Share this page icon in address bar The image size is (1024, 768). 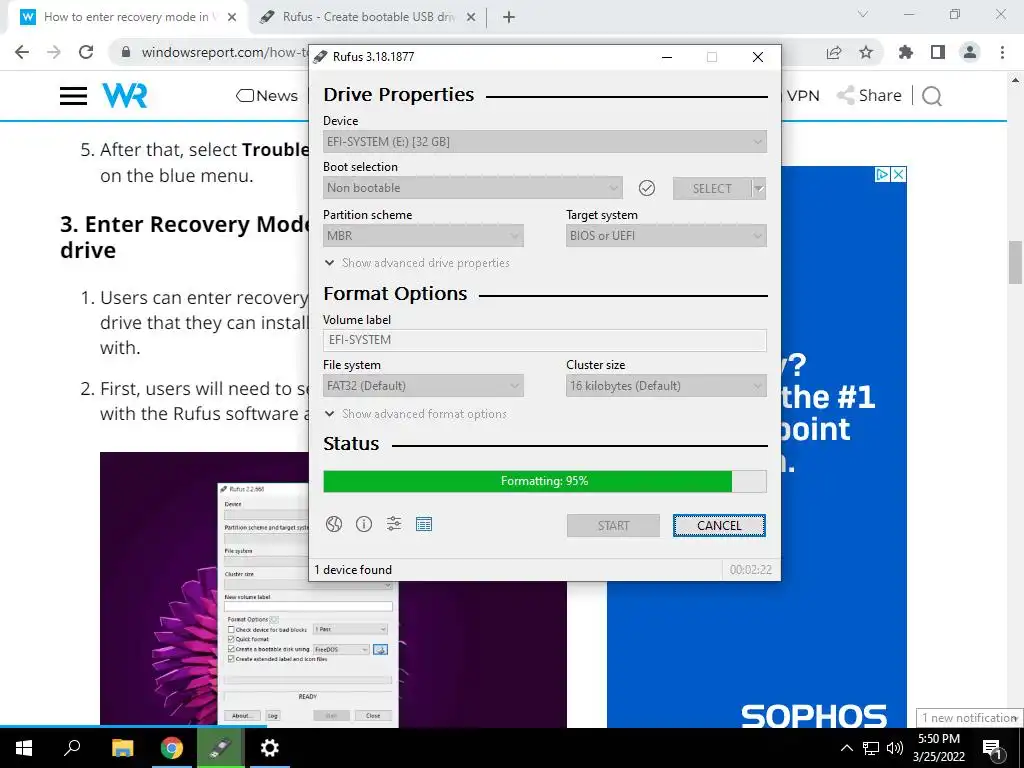coord(834,53)
